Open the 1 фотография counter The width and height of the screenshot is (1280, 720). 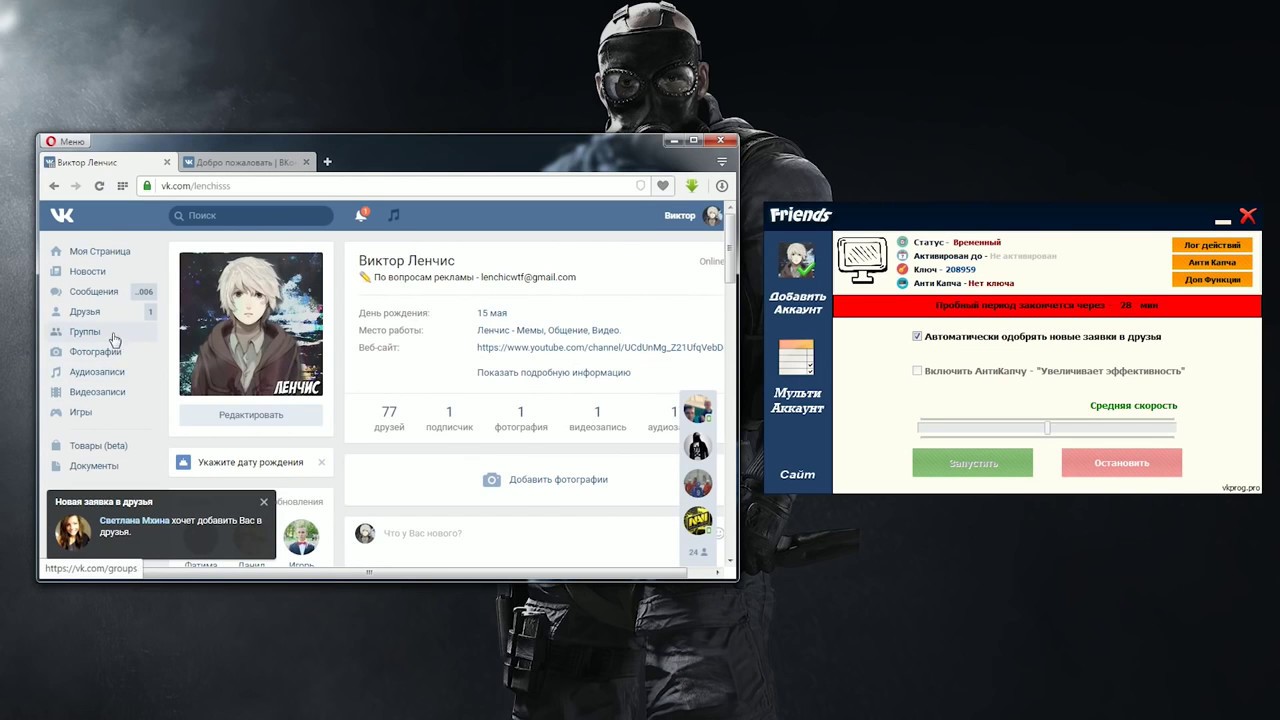click(521, 418)
